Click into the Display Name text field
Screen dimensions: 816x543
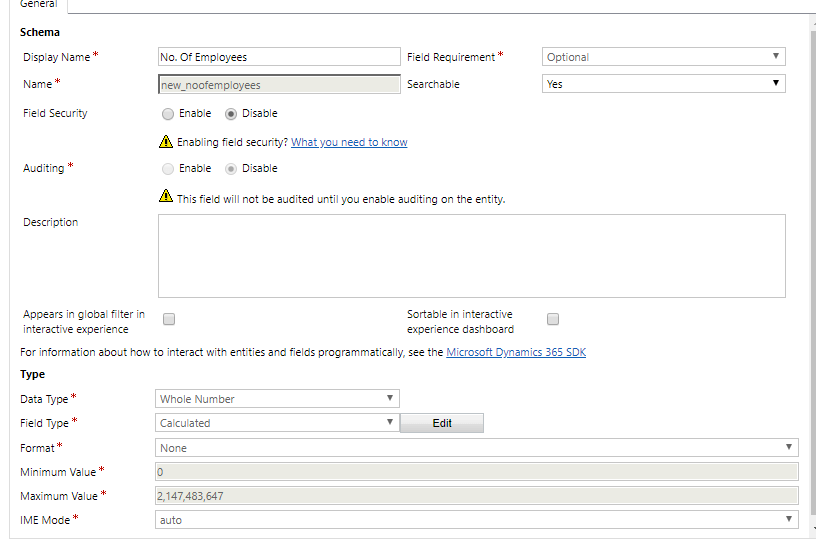pyautogui.click(x=279, y=57)
